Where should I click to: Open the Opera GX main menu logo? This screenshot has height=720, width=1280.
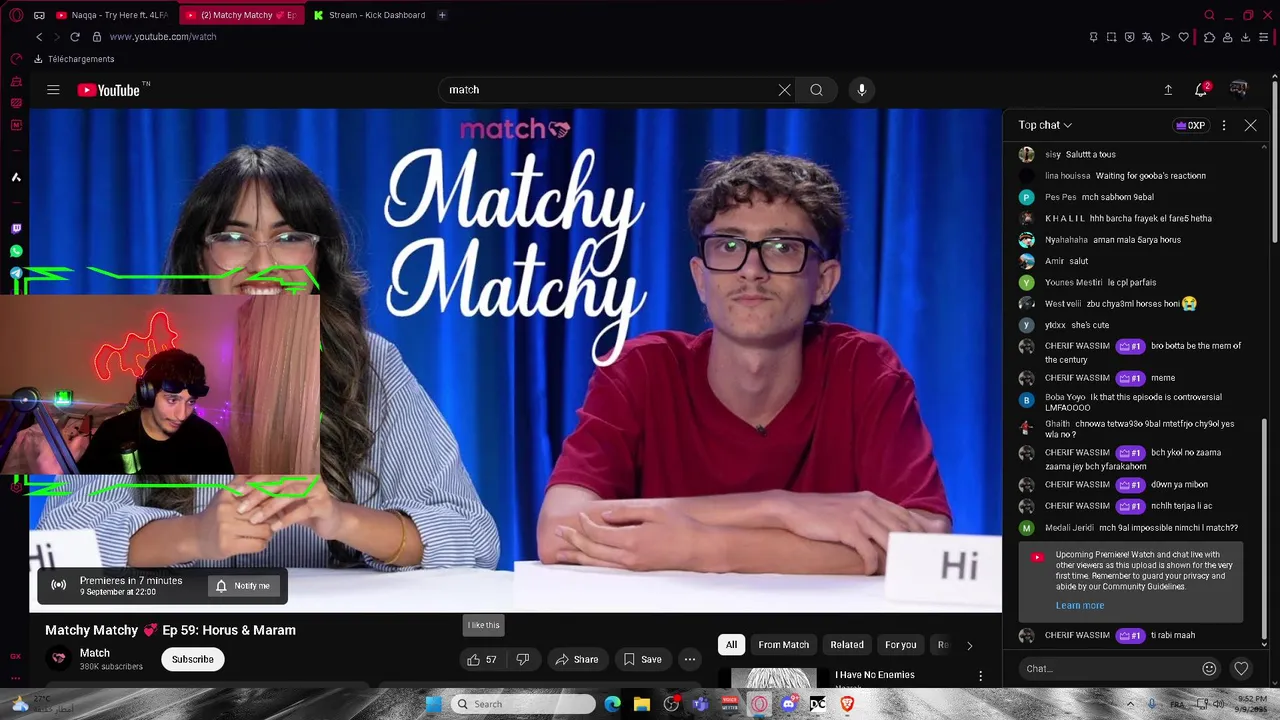coord(16,15)
